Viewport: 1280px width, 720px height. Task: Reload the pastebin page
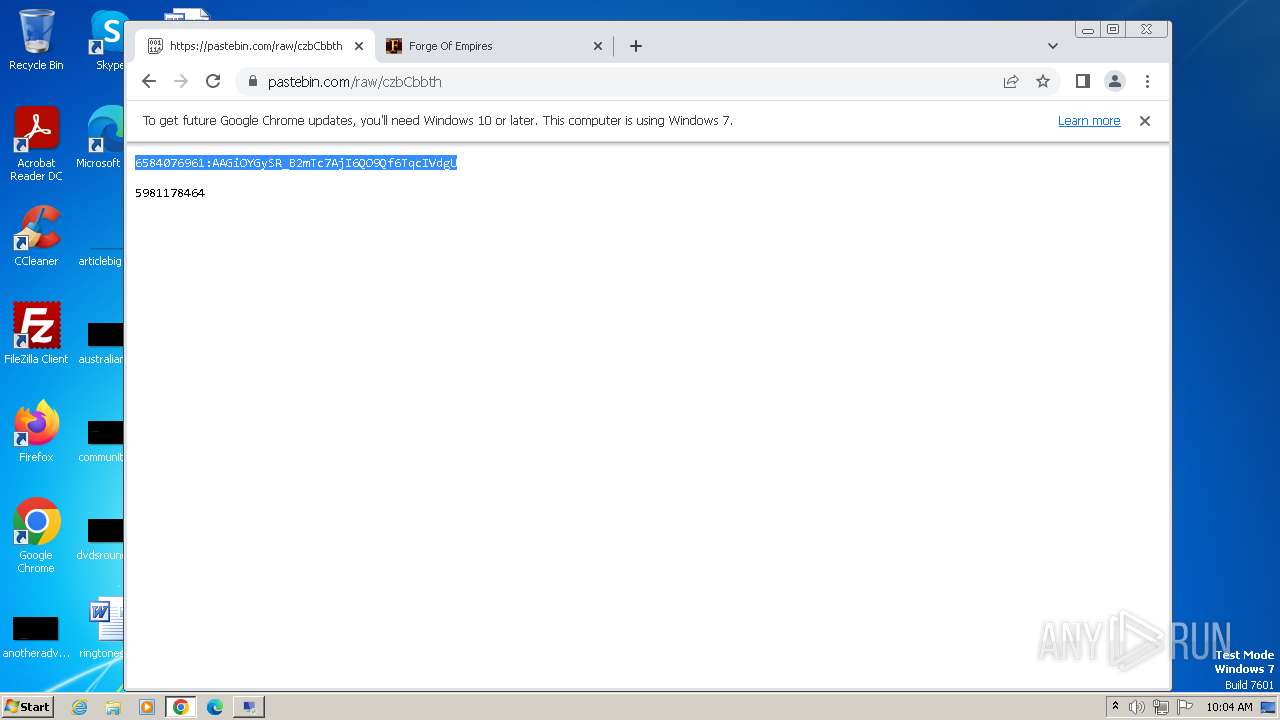point(213,82)
